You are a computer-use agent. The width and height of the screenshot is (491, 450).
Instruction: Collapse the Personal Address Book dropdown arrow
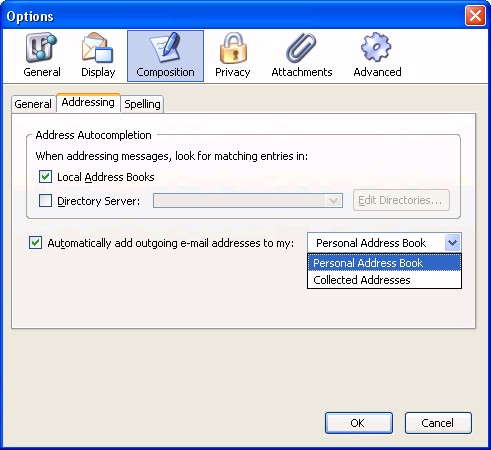point(453,242)
